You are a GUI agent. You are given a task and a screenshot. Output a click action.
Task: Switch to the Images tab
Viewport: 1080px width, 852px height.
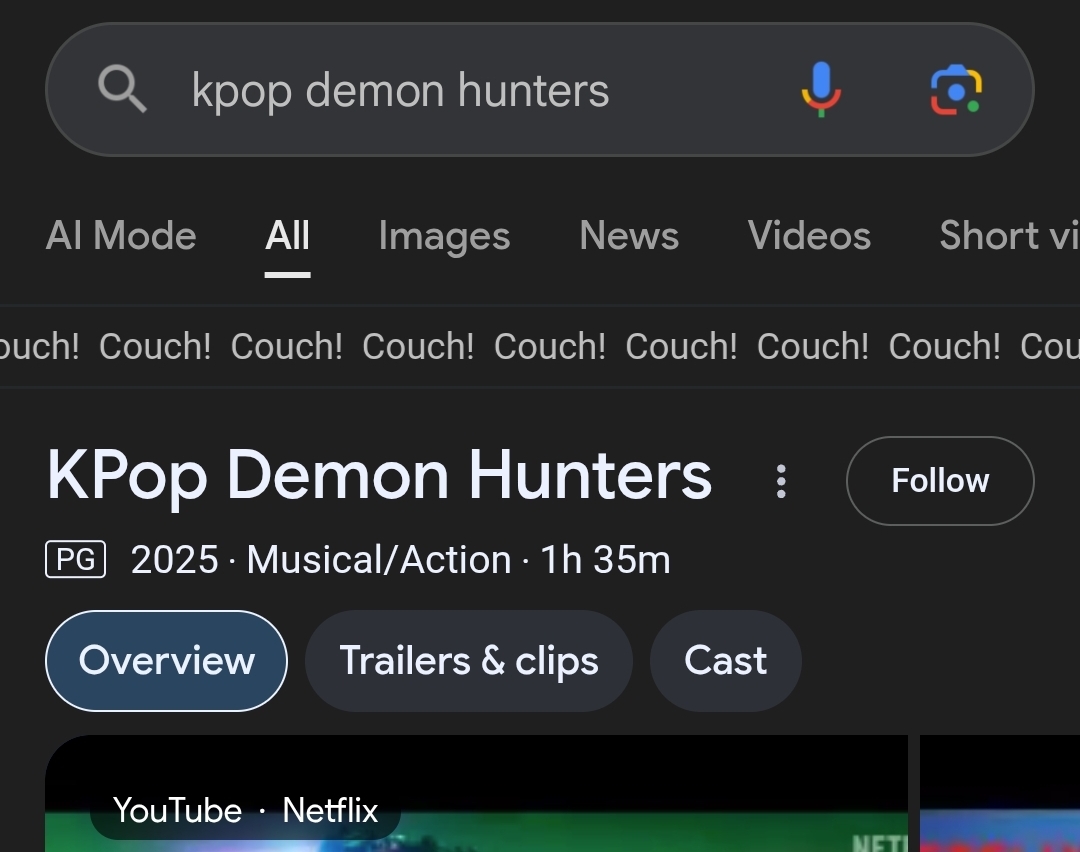[x=444, y=236]
